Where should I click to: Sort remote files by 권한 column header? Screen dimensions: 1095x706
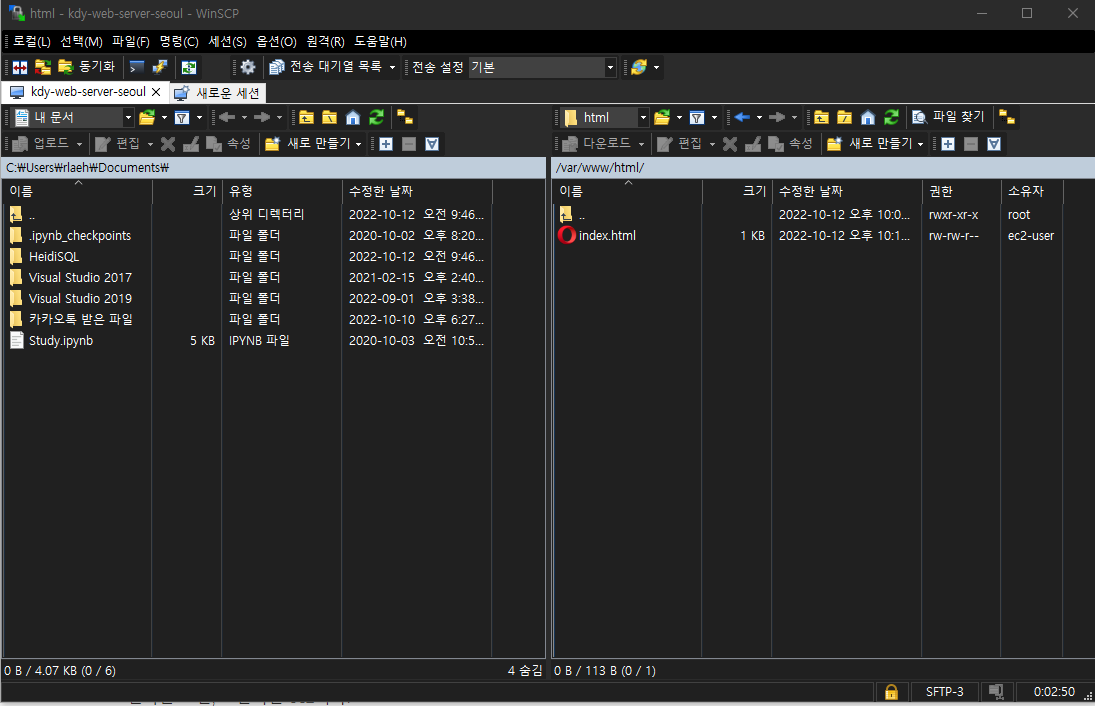(961, 191)
